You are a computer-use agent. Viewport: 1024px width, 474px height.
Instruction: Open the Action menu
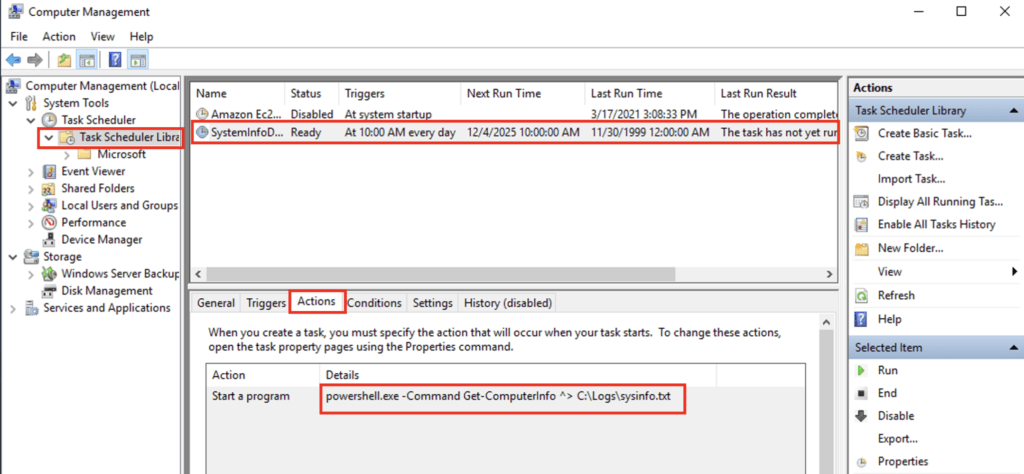point(59,37)
